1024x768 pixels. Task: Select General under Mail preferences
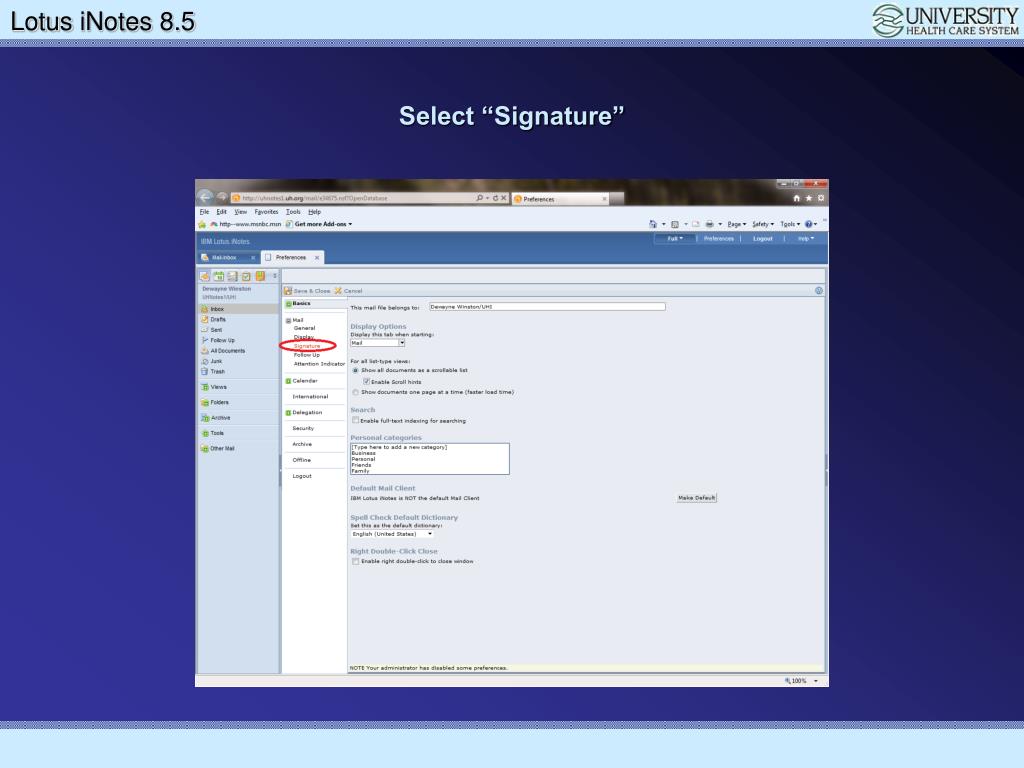coord(304,328)
